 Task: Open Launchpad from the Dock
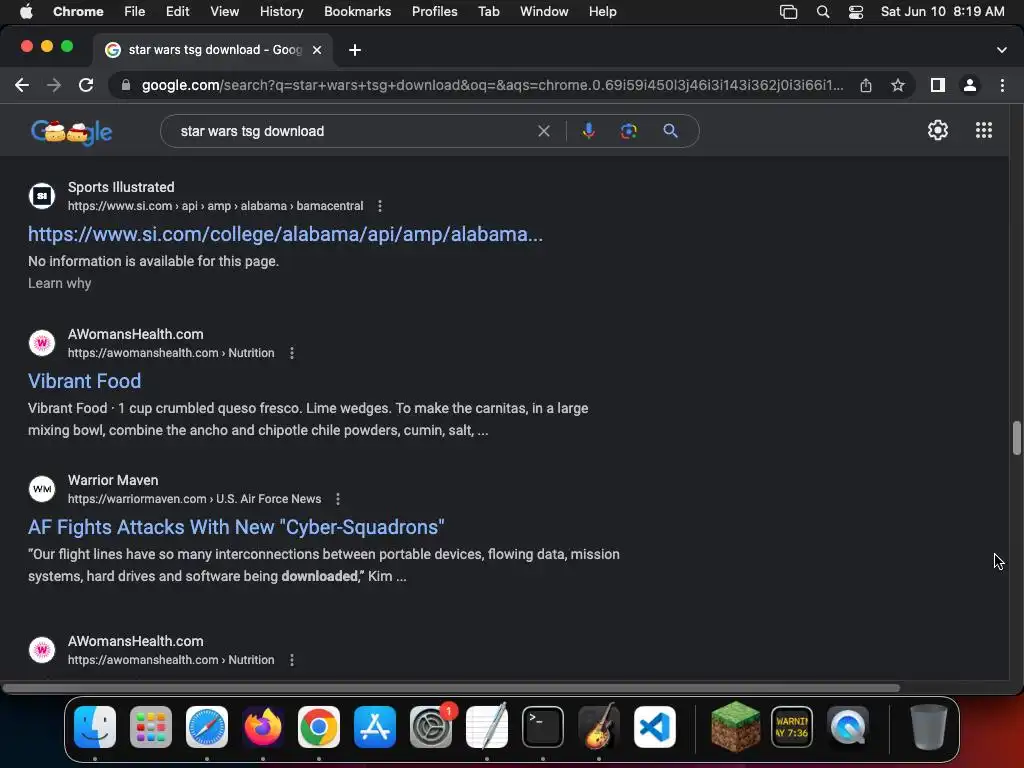tap(151, 727)
